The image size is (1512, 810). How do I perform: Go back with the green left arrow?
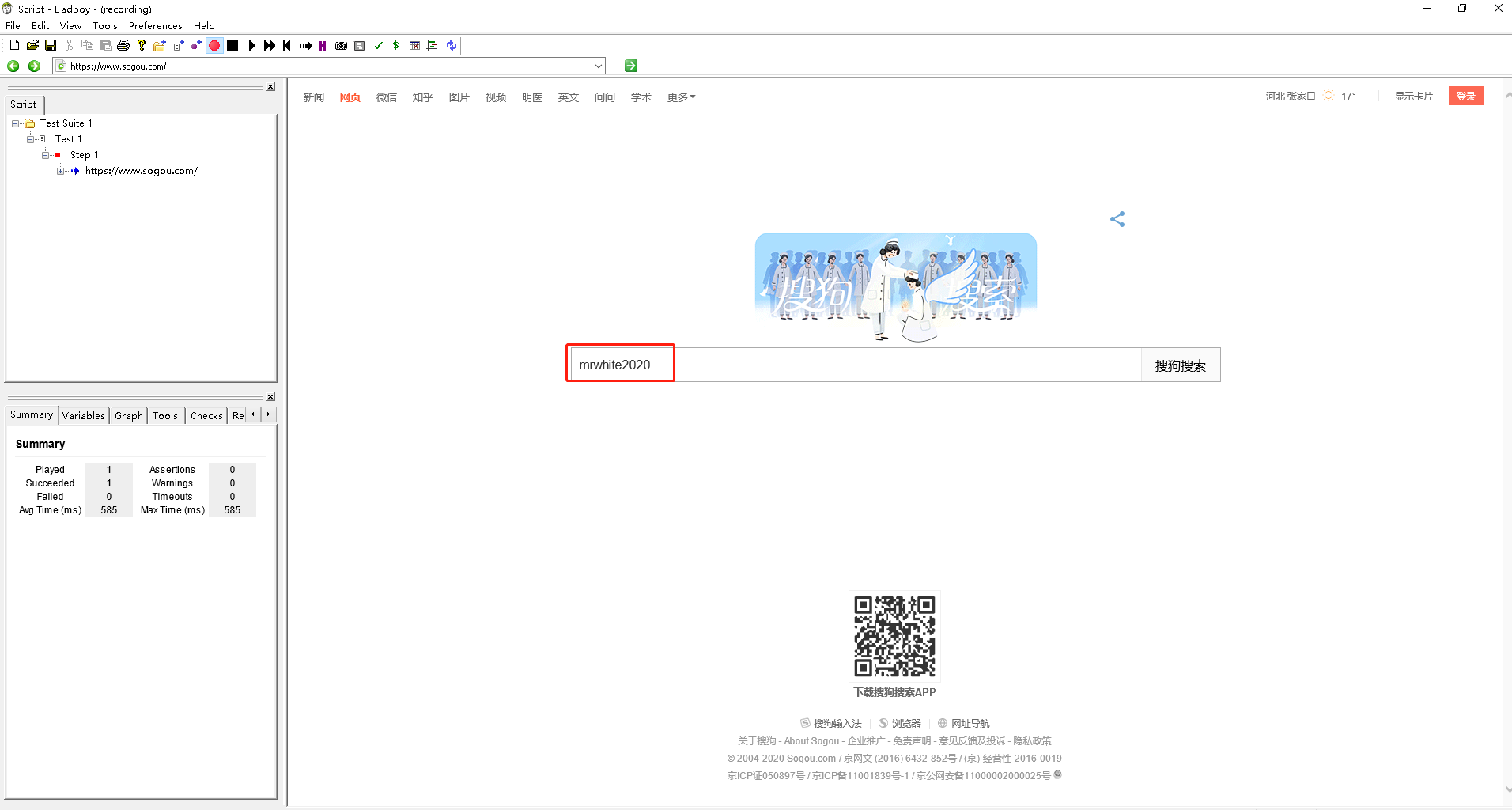click(x=13, y=66)
